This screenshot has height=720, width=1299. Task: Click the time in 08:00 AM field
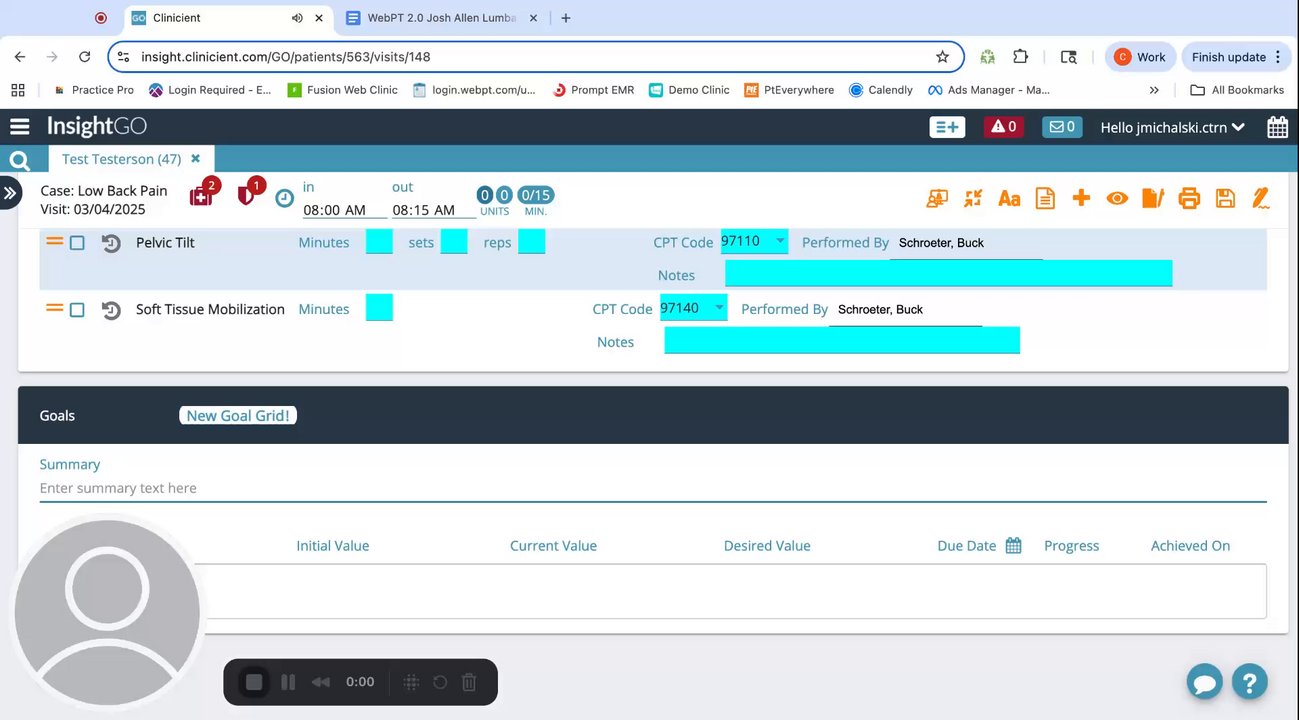click(x=345, y=210)
